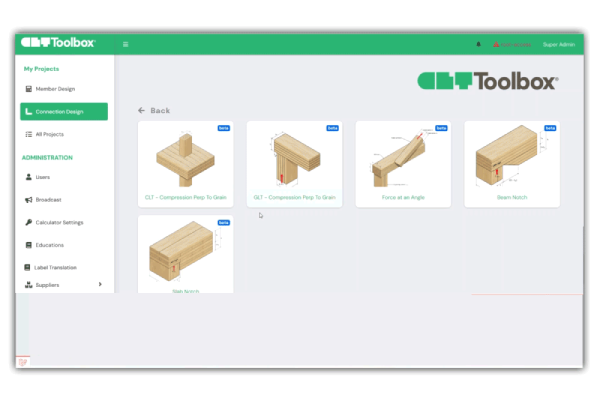The height and width of the screenshot is (400, 600).
Task: Select Connection Design in sidebar
Action: (65, 111)
